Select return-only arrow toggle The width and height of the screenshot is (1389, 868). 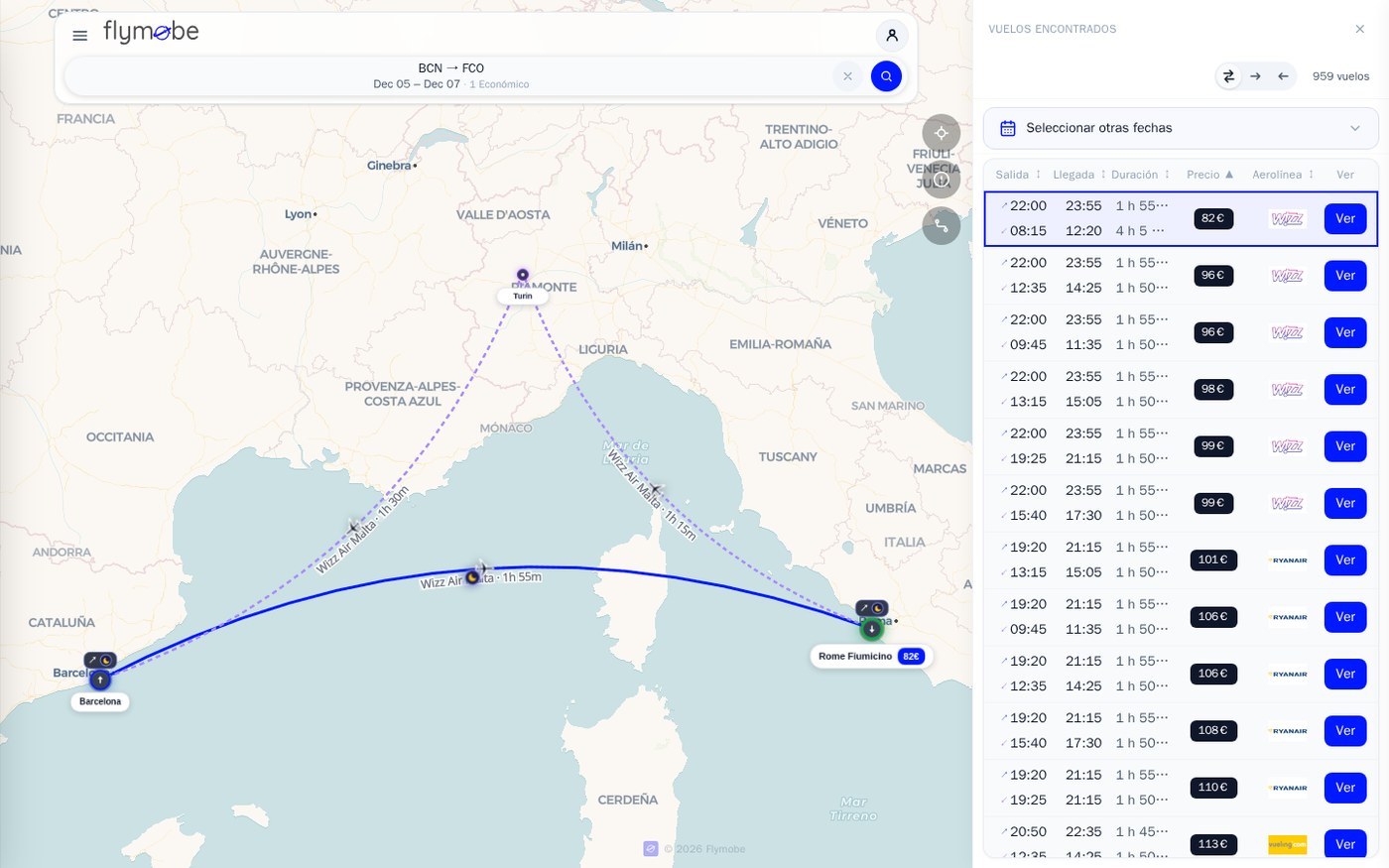coord(1283,76)
